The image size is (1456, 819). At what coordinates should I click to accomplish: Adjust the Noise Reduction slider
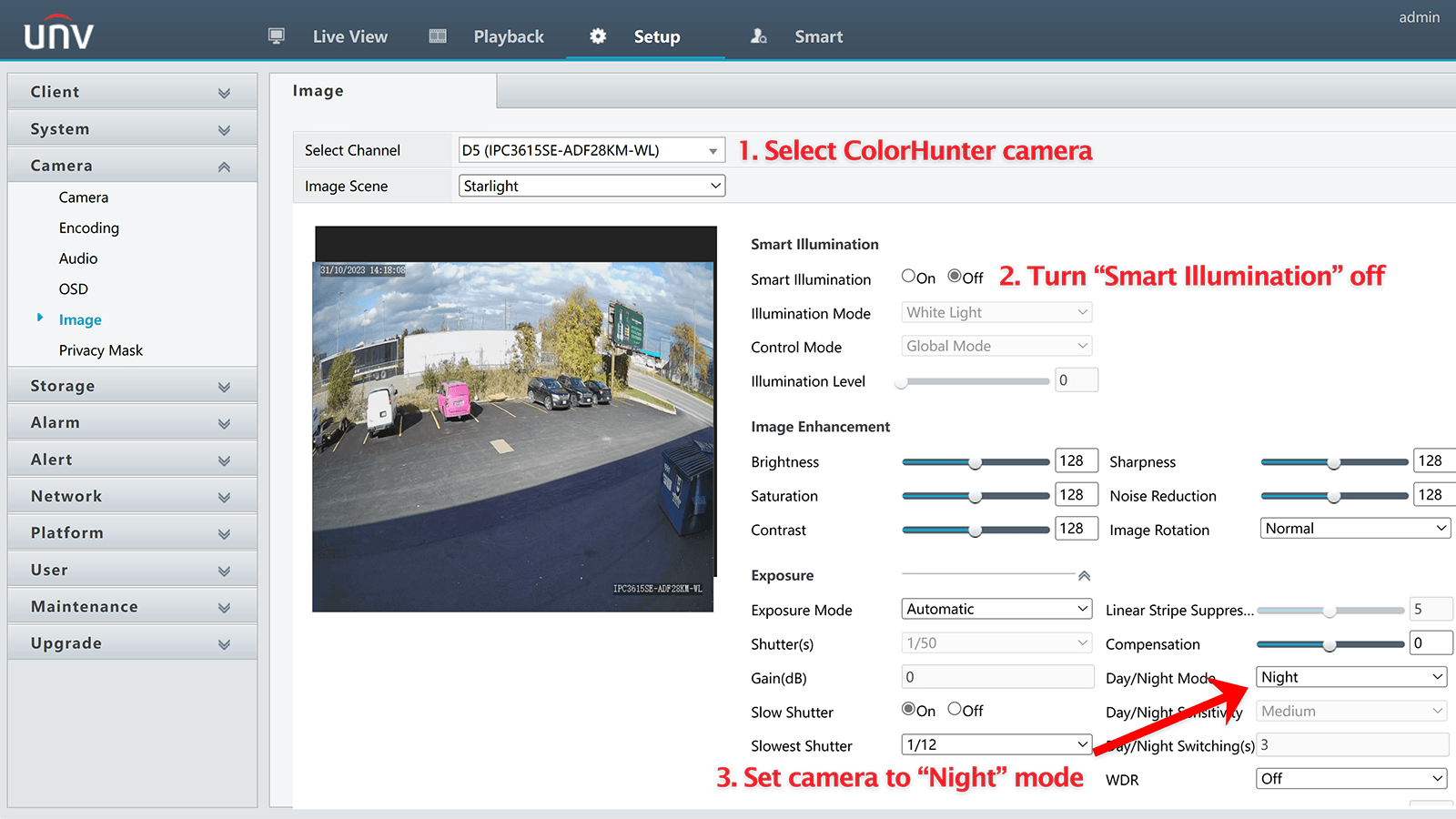pos(1334,496)
